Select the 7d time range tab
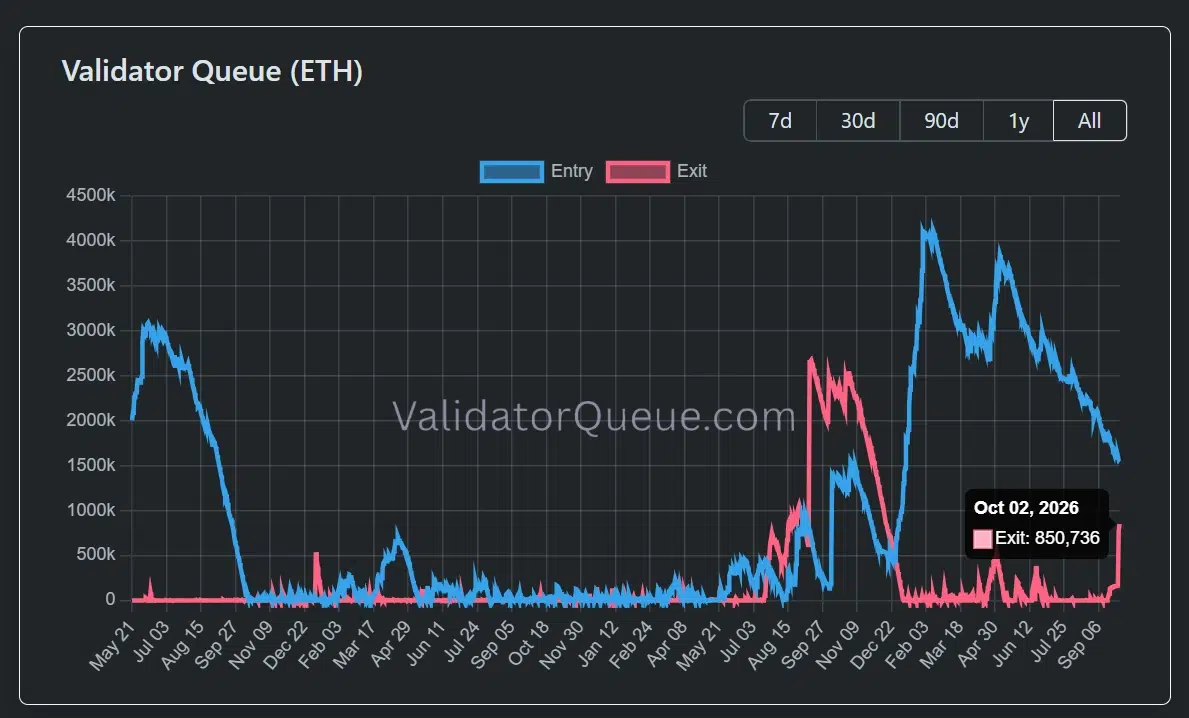1189x718 pixels. (780, 121)
